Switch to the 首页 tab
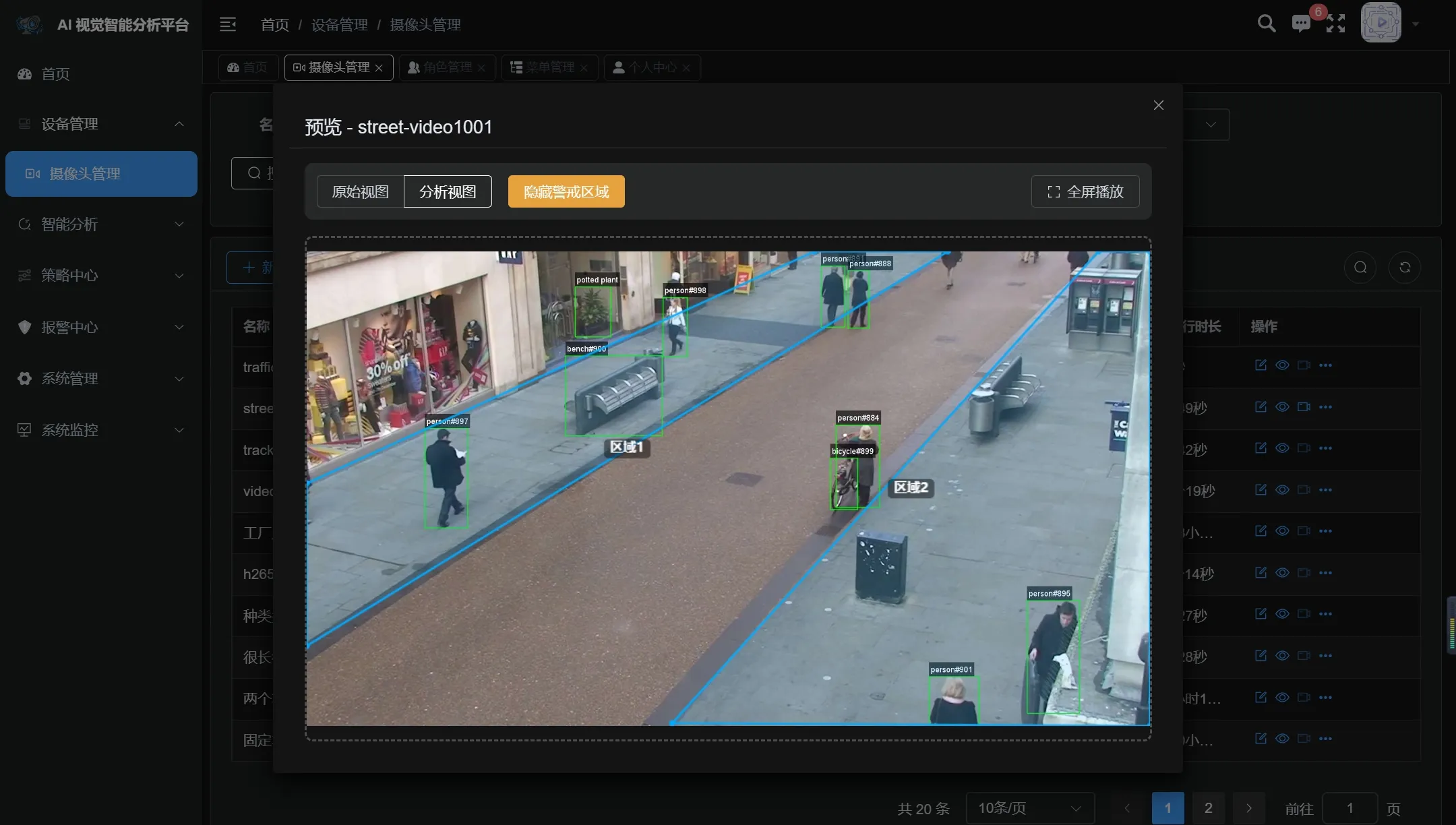1456x825 pixels. [247, 67]
